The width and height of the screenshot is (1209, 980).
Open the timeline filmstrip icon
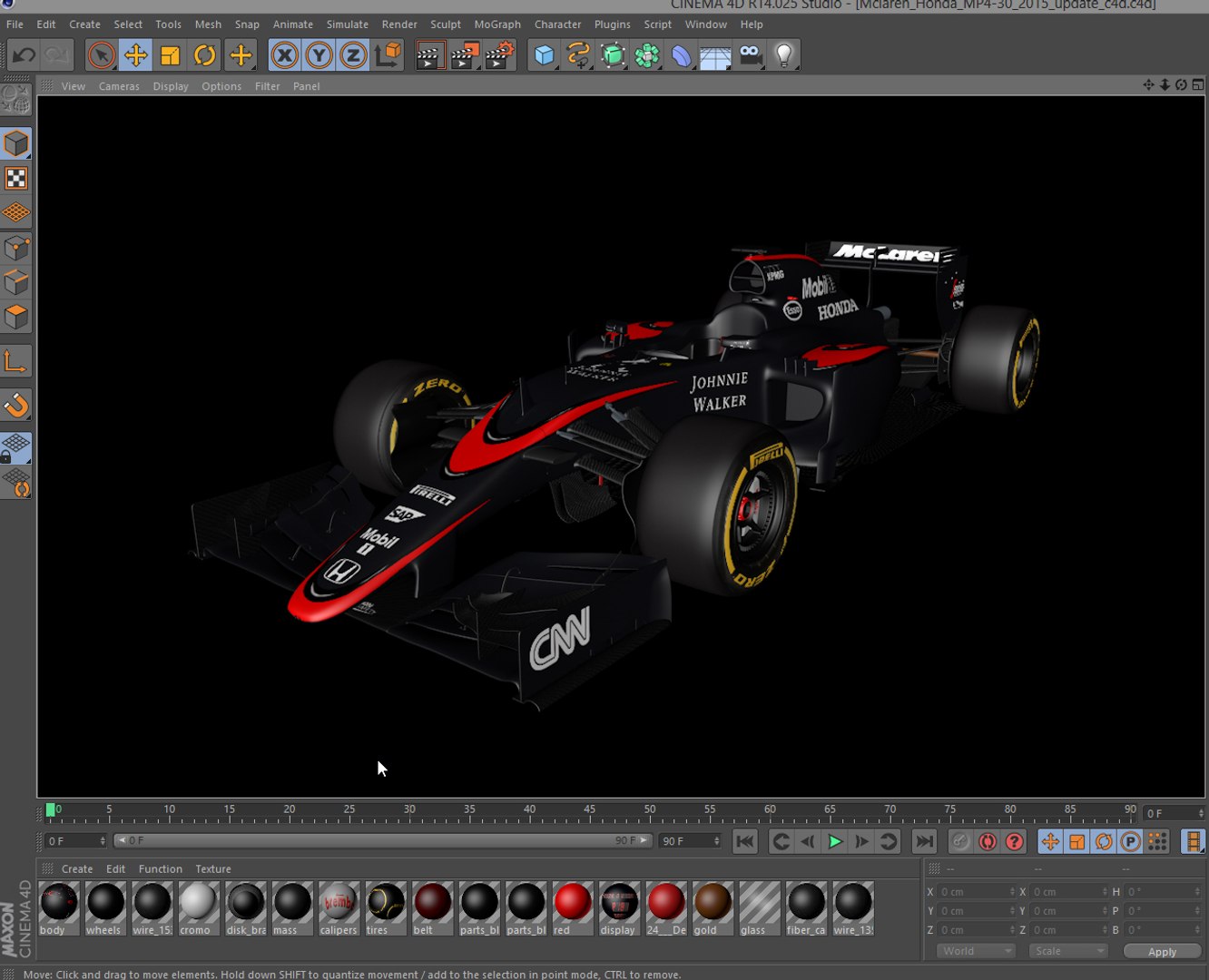coord(1193,841)
